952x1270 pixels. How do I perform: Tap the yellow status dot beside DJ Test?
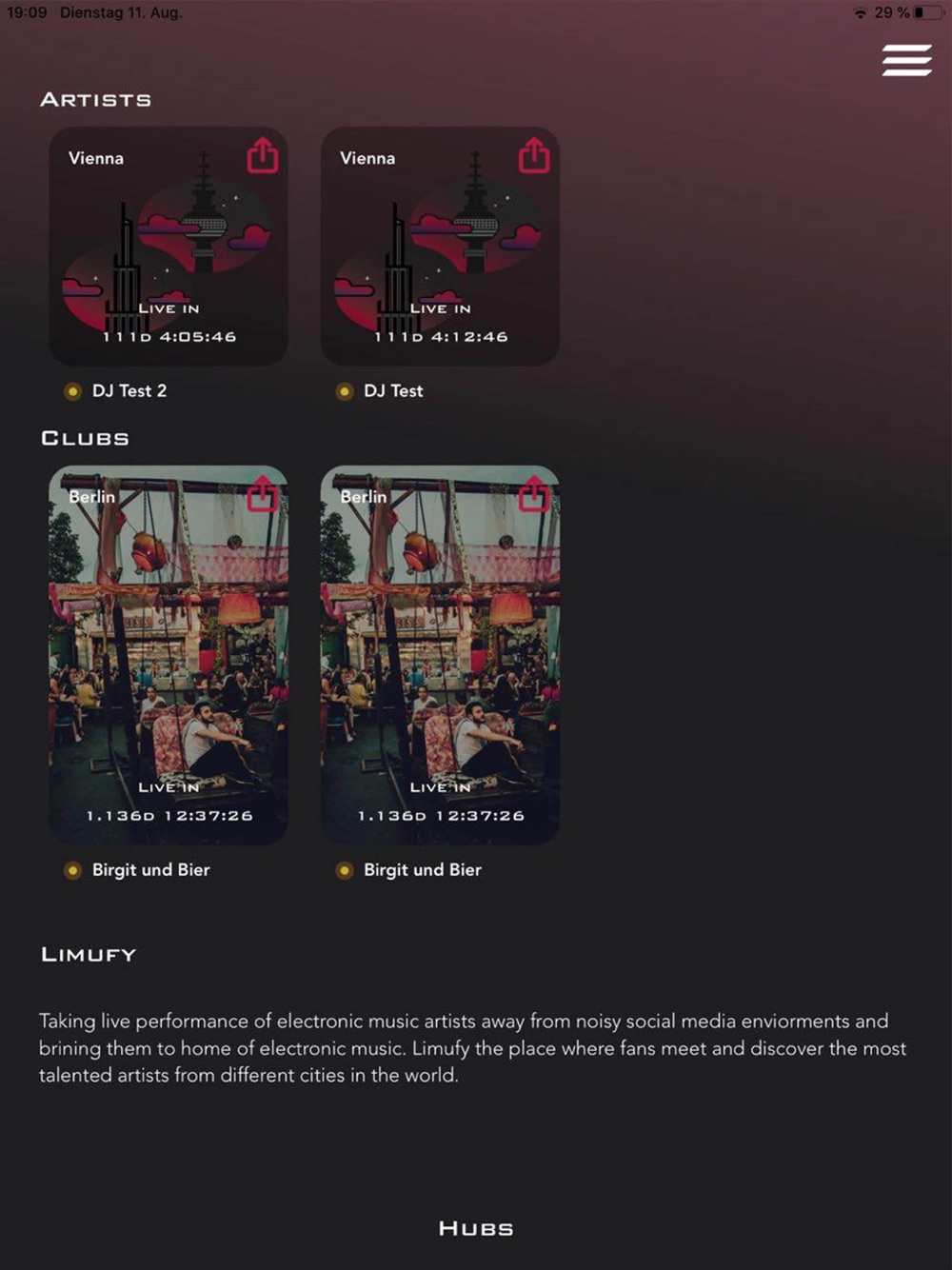pyautogui.click(x=345, y=391)
